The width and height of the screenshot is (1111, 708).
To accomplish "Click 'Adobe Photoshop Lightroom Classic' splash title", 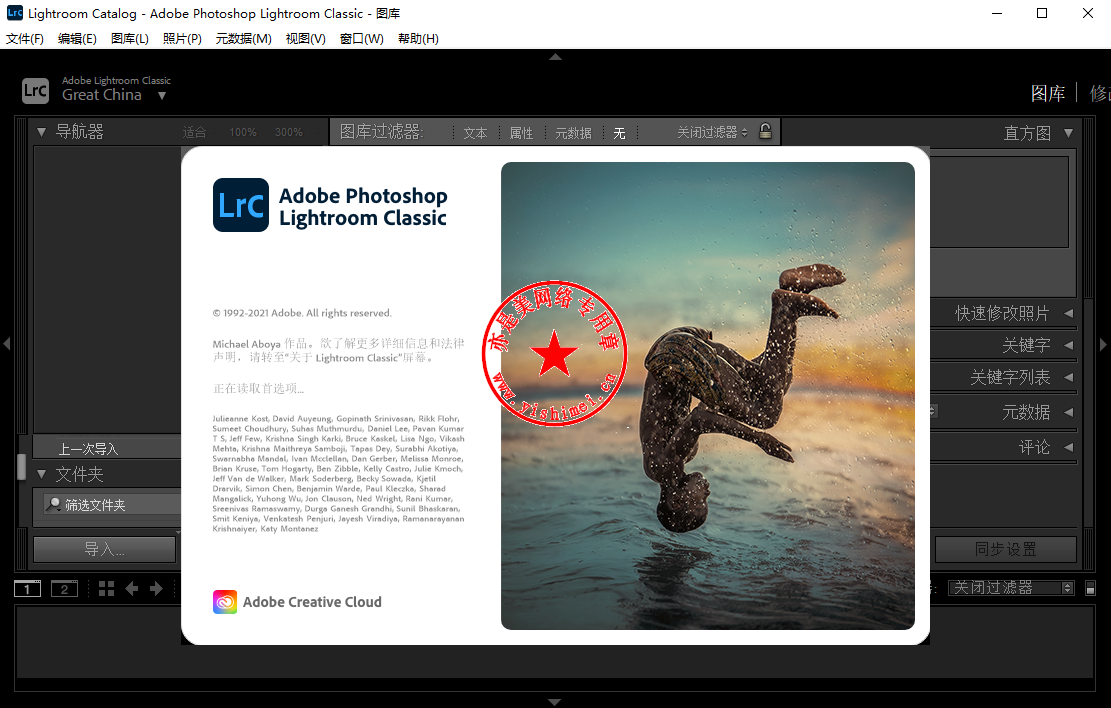I will [363, 206].
